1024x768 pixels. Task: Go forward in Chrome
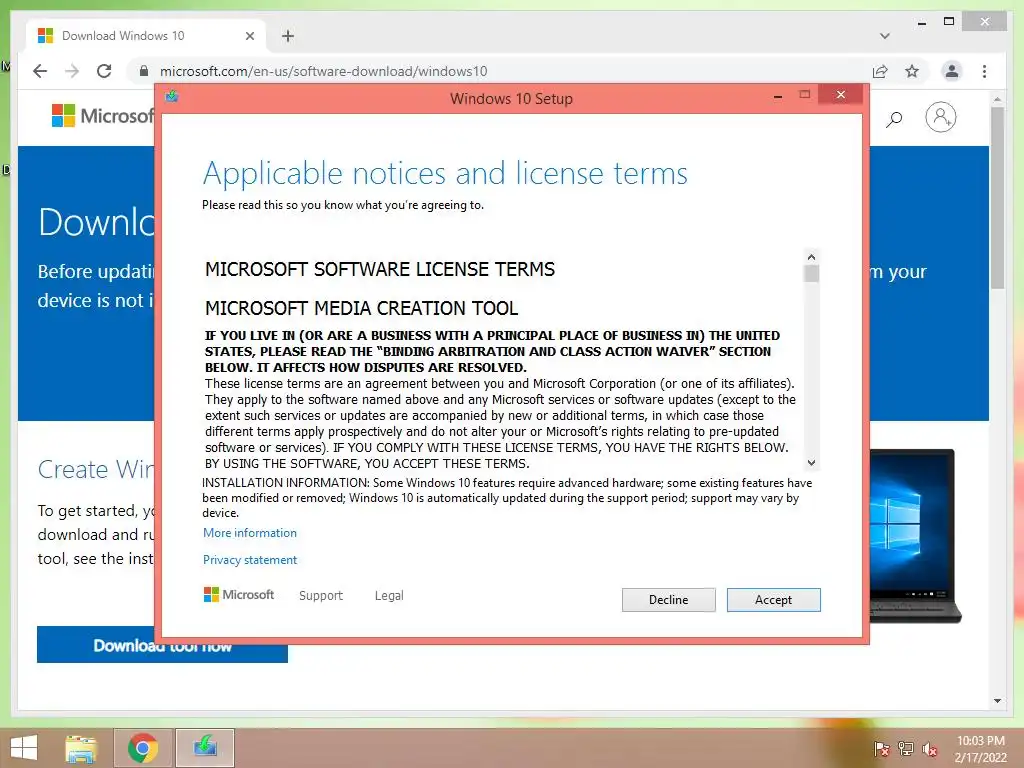(72, 71)
